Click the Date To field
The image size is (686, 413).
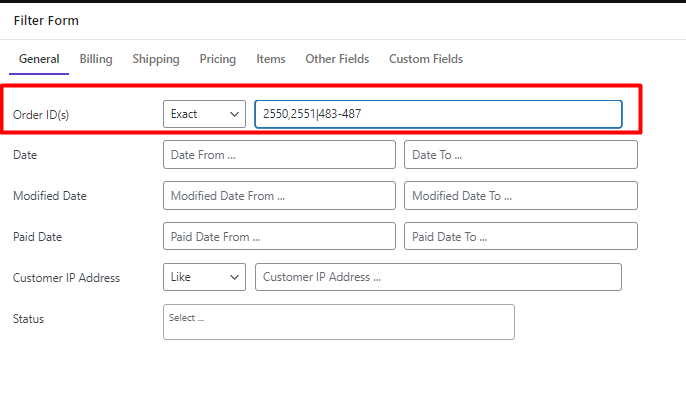(x=521, y=155)
